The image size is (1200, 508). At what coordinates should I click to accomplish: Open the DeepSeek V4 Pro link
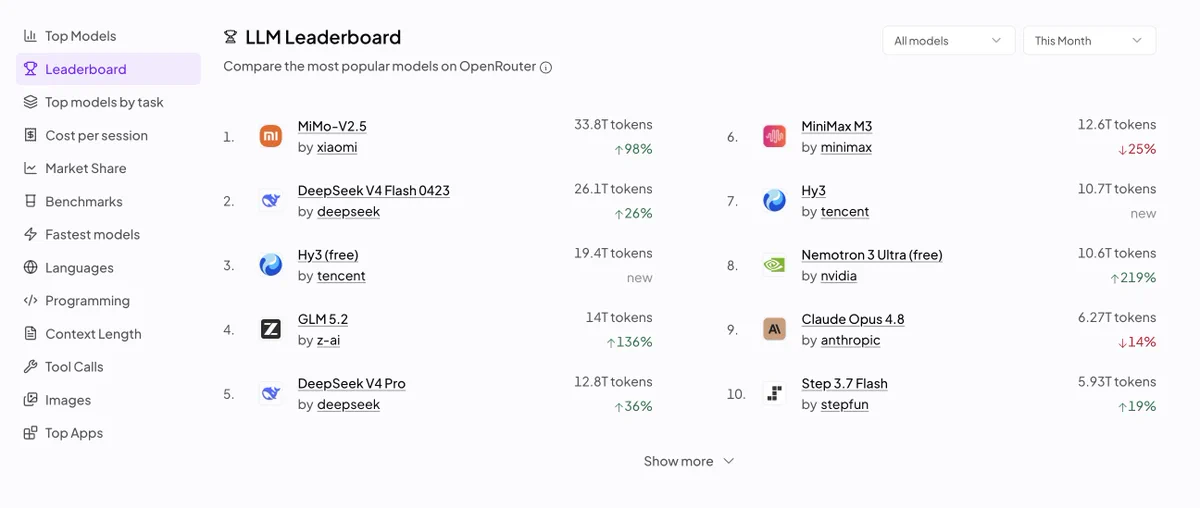coord(352,383)
